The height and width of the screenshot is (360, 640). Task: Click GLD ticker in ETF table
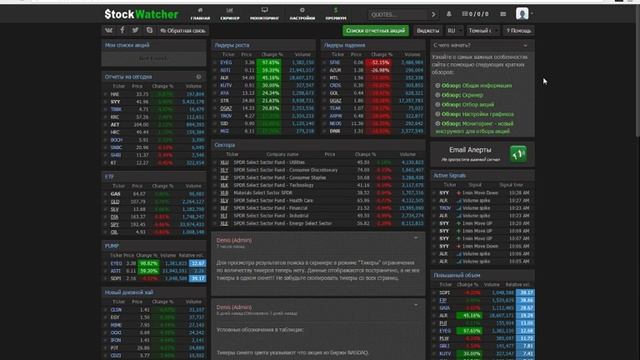pyautogui.click(x=115, y=202)
